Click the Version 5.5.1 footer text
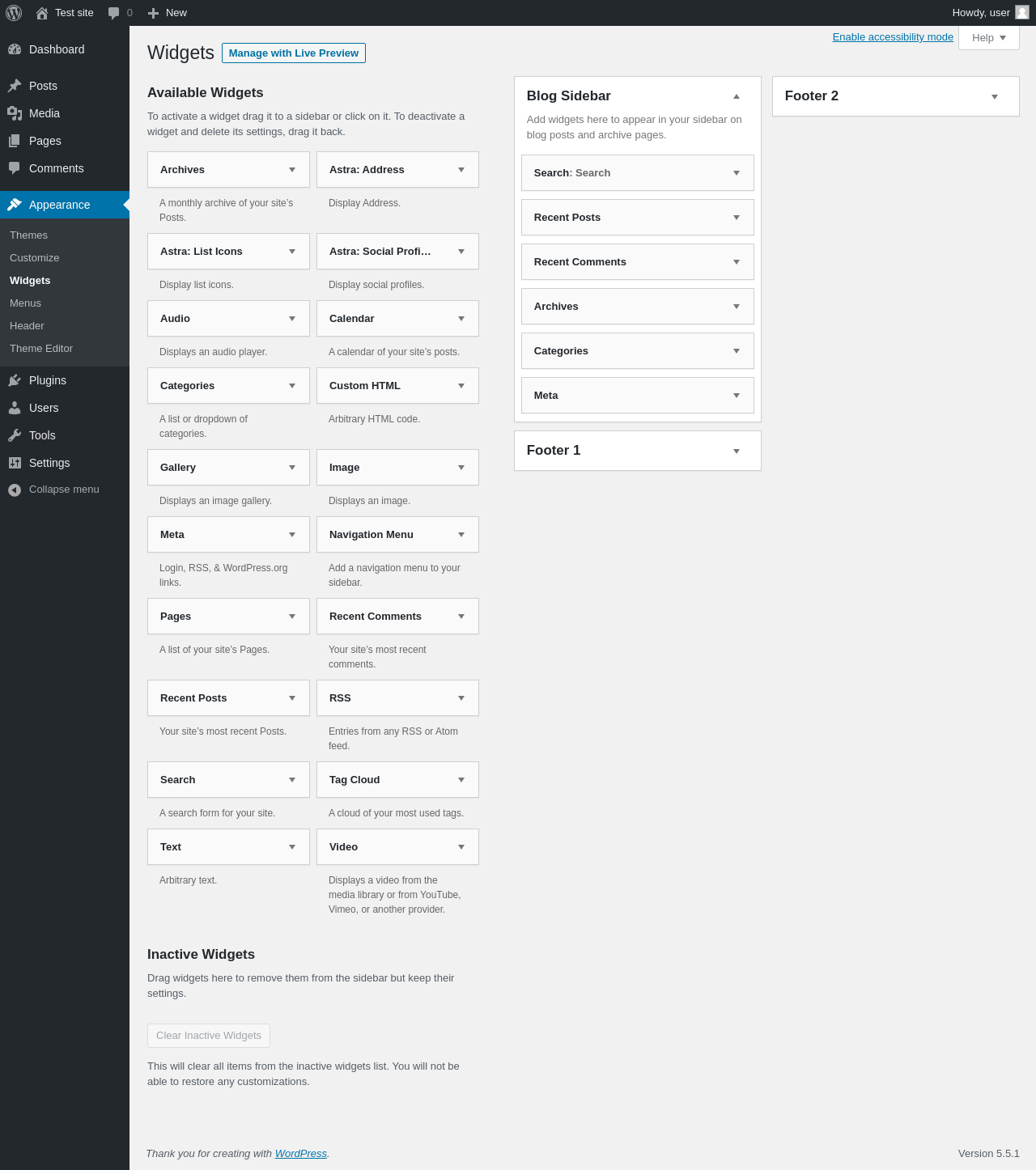 point(989,1154)
